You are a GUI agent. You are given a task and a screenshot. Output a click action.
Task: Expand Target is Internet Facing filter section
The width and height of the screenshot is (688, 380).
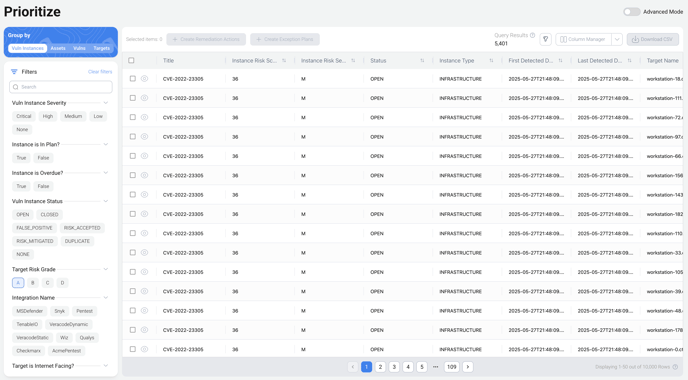tap(106, 366)
